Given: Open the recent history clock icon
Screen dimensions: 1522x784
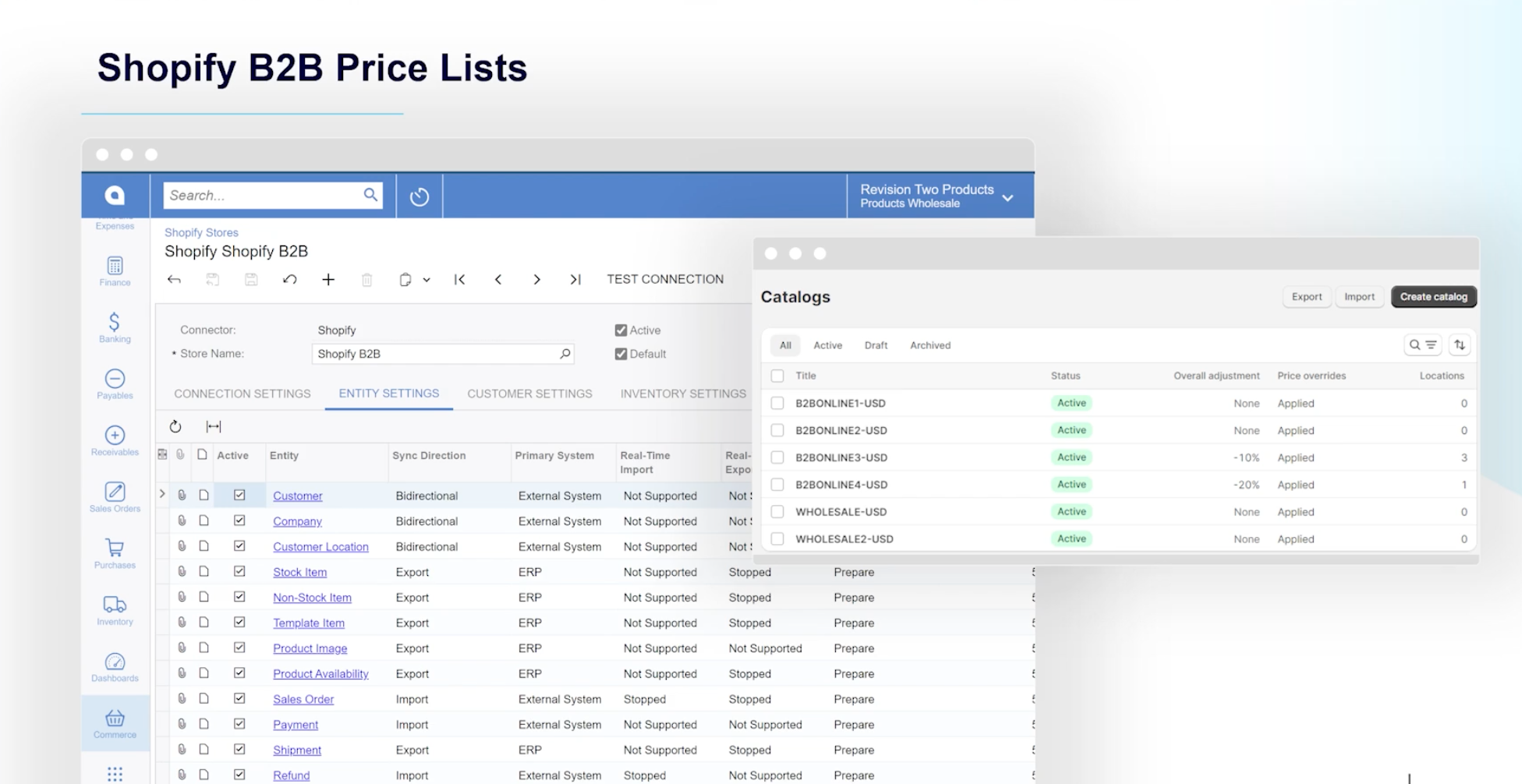Looking at the screenshot, I should click(x=419, y=196).
